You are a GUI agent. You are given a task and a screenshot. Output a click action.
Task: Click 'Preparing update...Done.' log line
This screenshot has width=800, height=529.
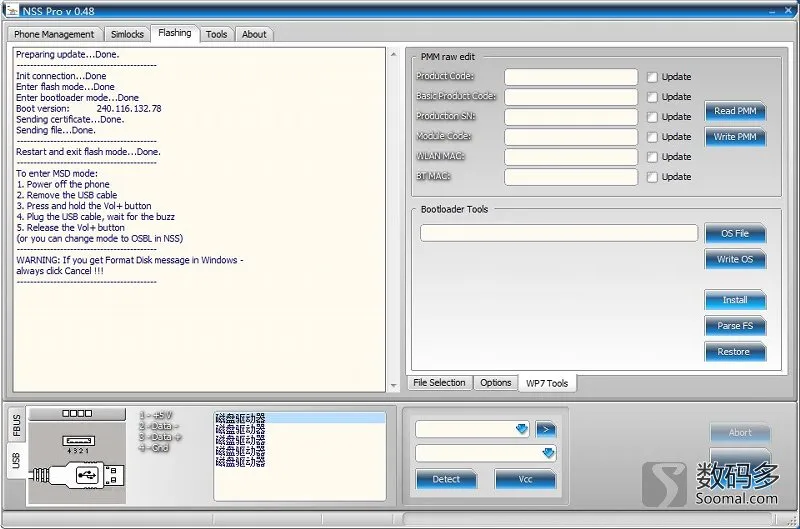tap(67, 55)
